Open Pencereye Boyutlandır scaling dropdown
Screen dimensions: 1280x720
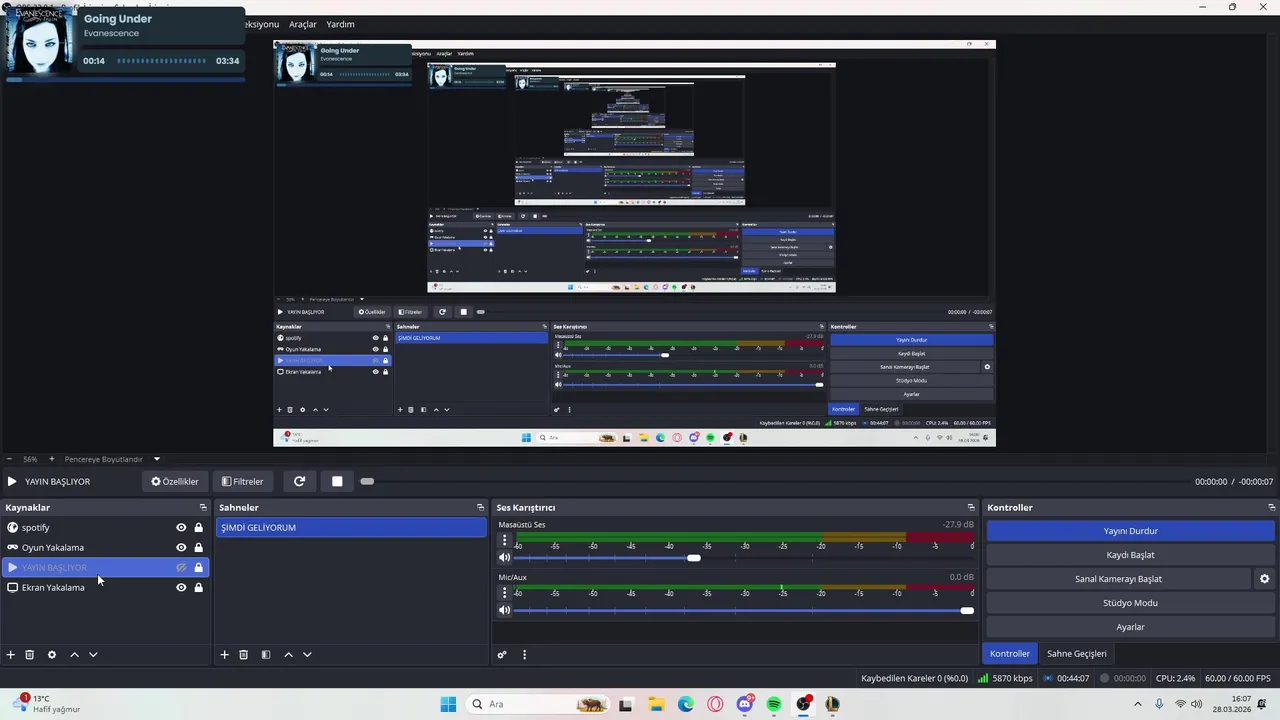156,459
